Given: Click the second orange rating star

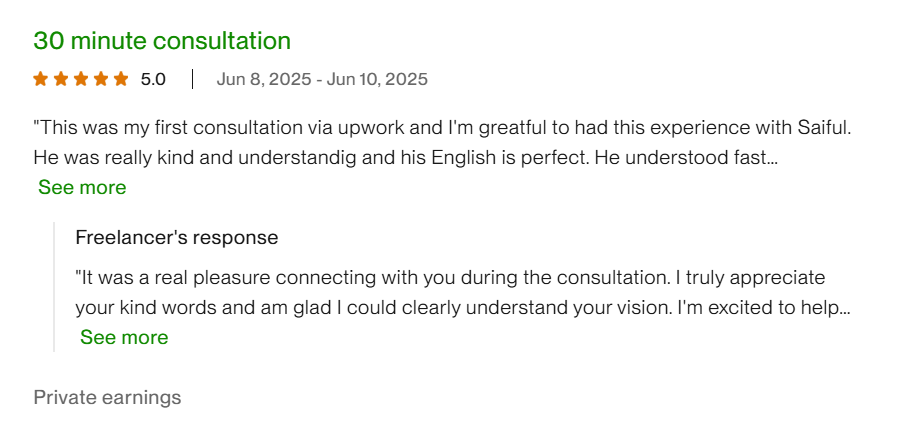Looking at the screenshot, I should coord(60,78).
